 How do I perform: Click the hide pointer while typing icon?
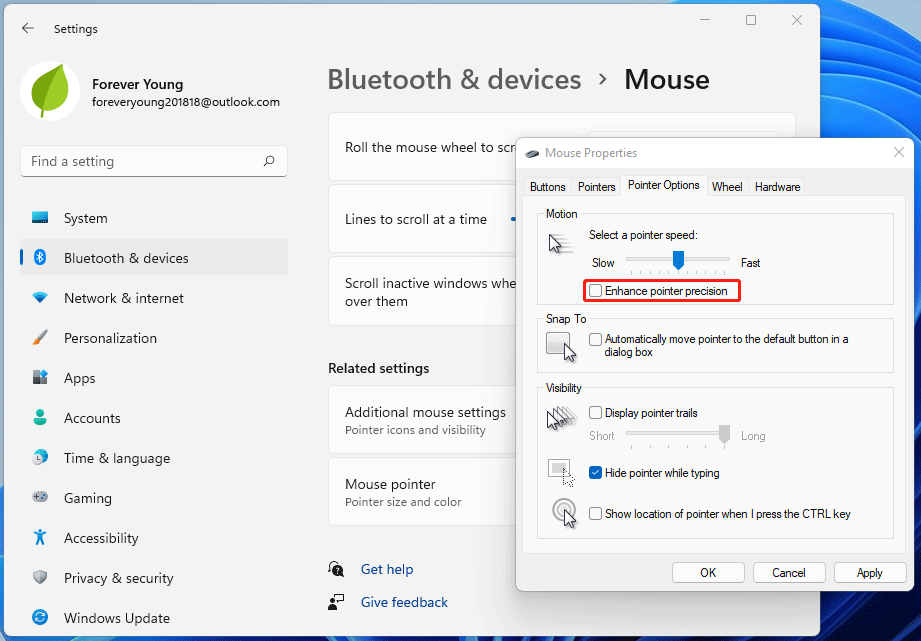[561, 474]
